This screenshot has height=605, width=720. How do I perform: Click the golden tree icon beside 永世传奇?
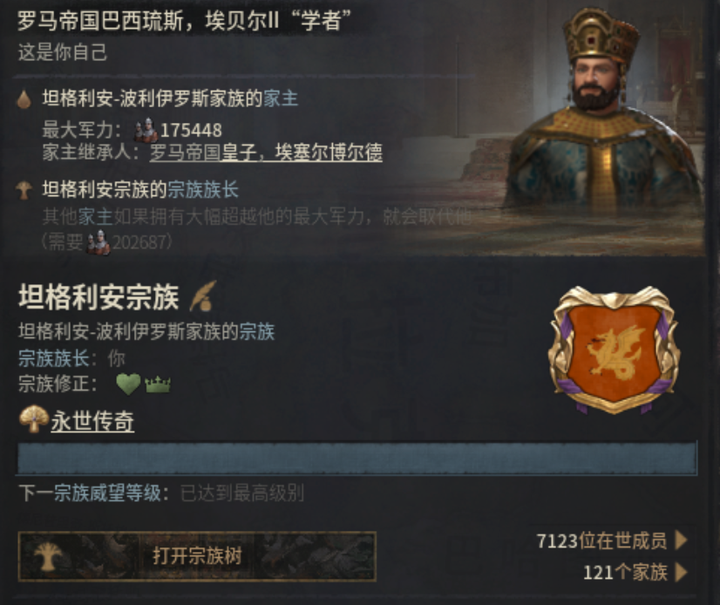coord(34,418)
